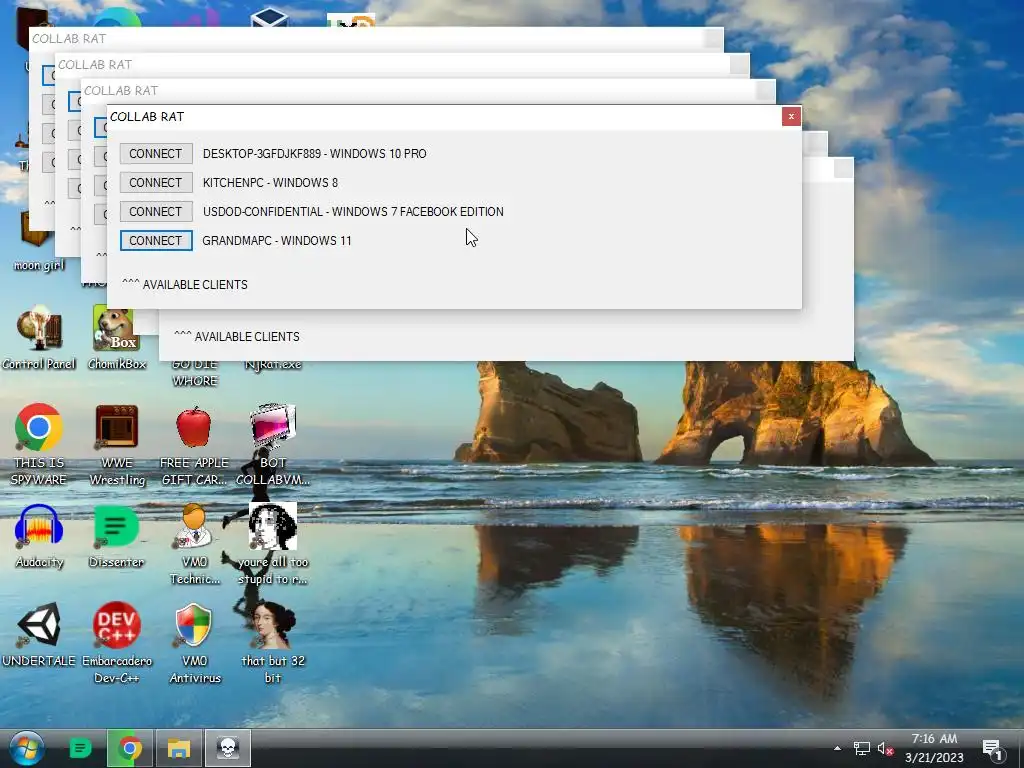This screenshot has width=1024, height=768.
Task: Launch Dissenter from the desktop
Action: click(x=117, y=537)
